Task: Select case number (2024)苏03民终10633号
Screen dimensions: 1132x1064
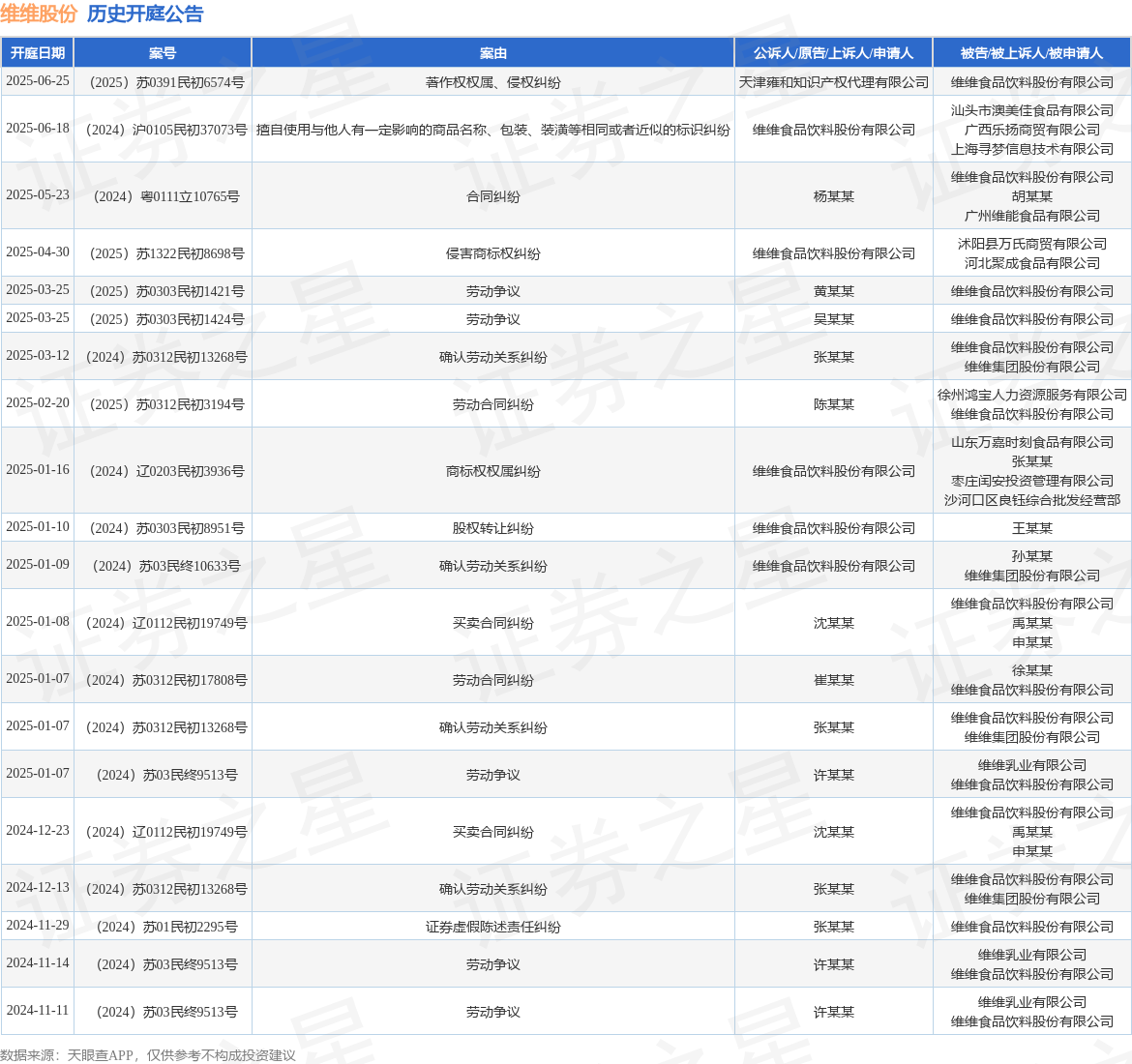Action: pyautogui.click(x=166, y=566)
